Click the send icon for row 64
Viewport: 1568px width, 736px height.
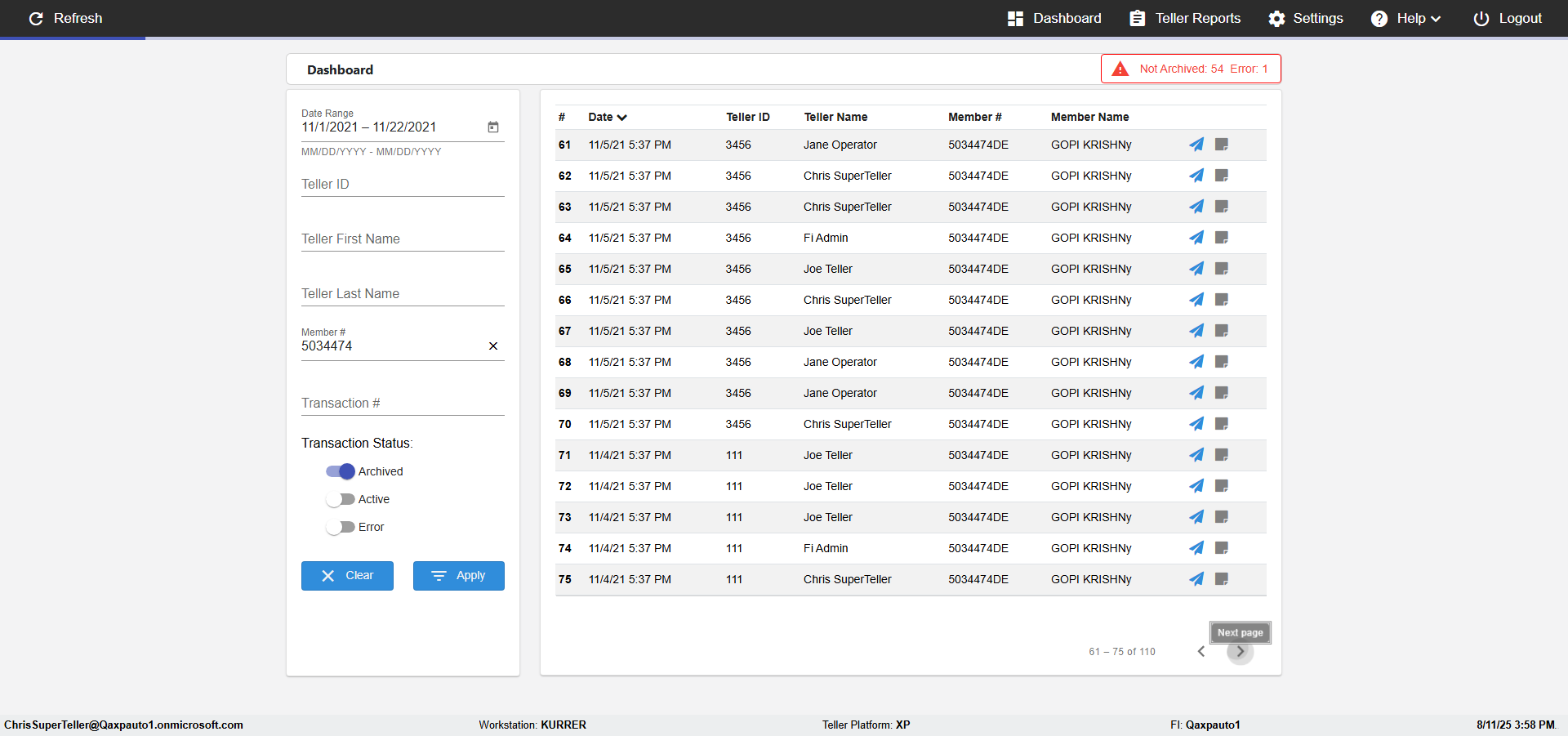point(1196,238)
